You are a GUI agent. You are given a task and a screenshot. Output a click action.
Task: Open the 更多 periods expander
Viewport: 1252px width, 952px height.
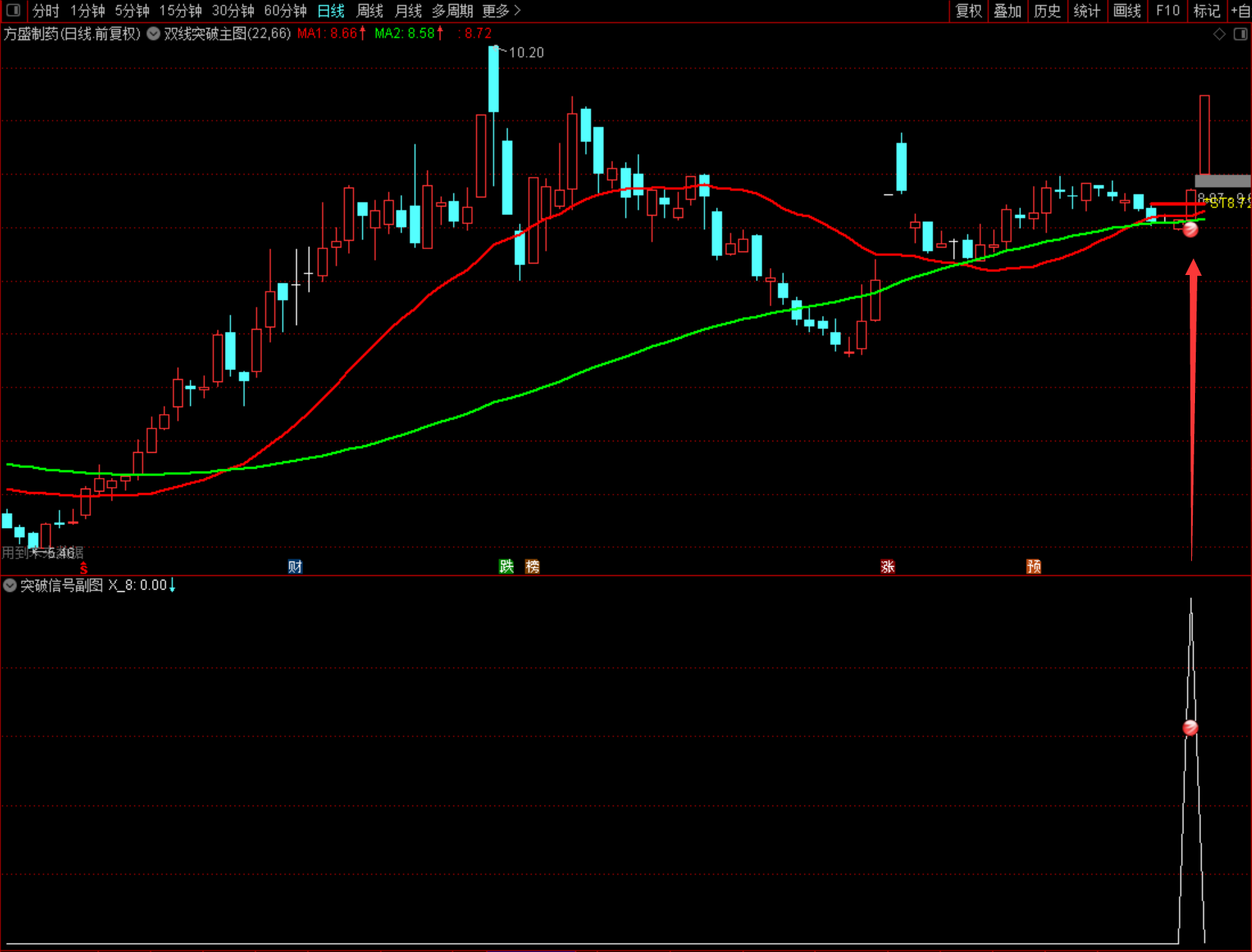(x=501, y=11)
